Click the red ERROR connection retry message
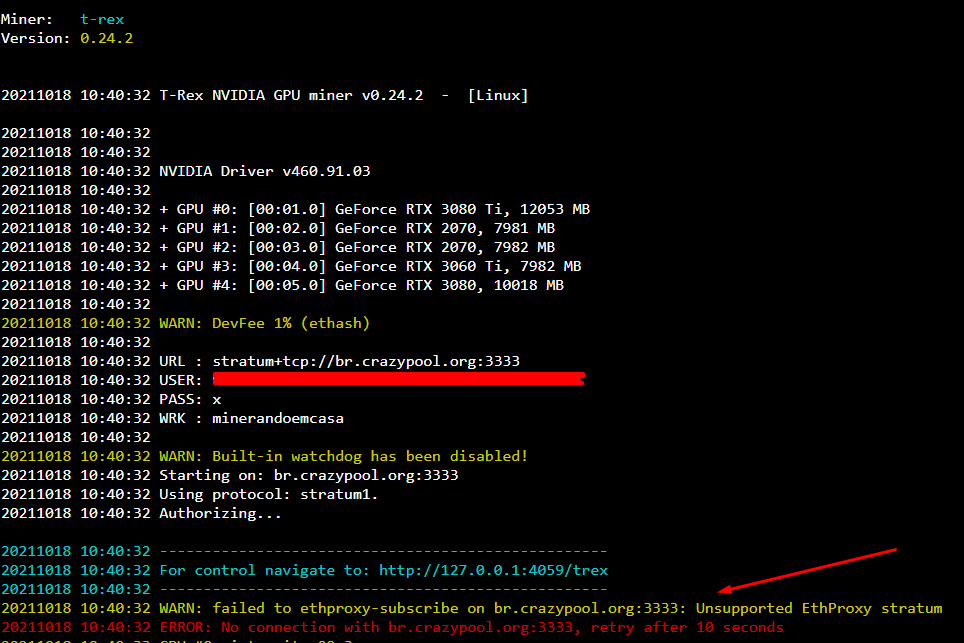Image resolution: width=964 pixels, height=643 pixels. [400, 626]
